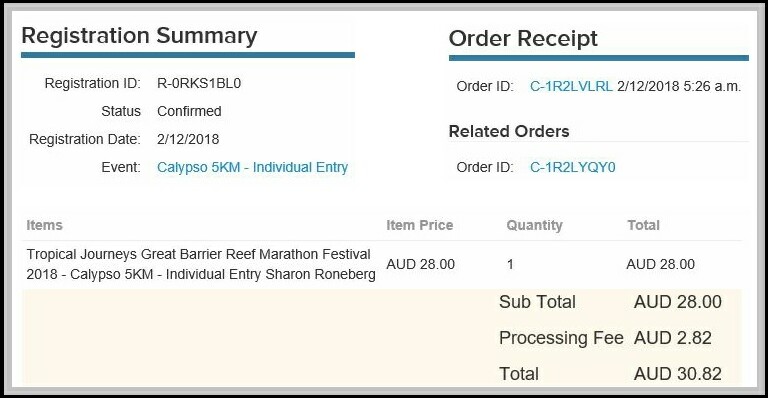Click the Quantity column header
Viewport: 768px width, 398px height.
pos(534,225)
